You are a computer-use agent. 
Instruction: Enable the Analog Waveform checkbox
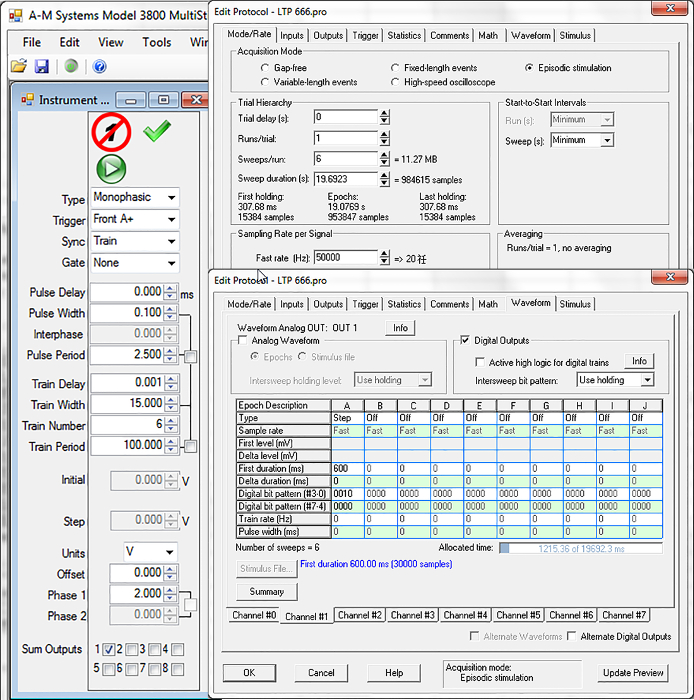[243, 342]
